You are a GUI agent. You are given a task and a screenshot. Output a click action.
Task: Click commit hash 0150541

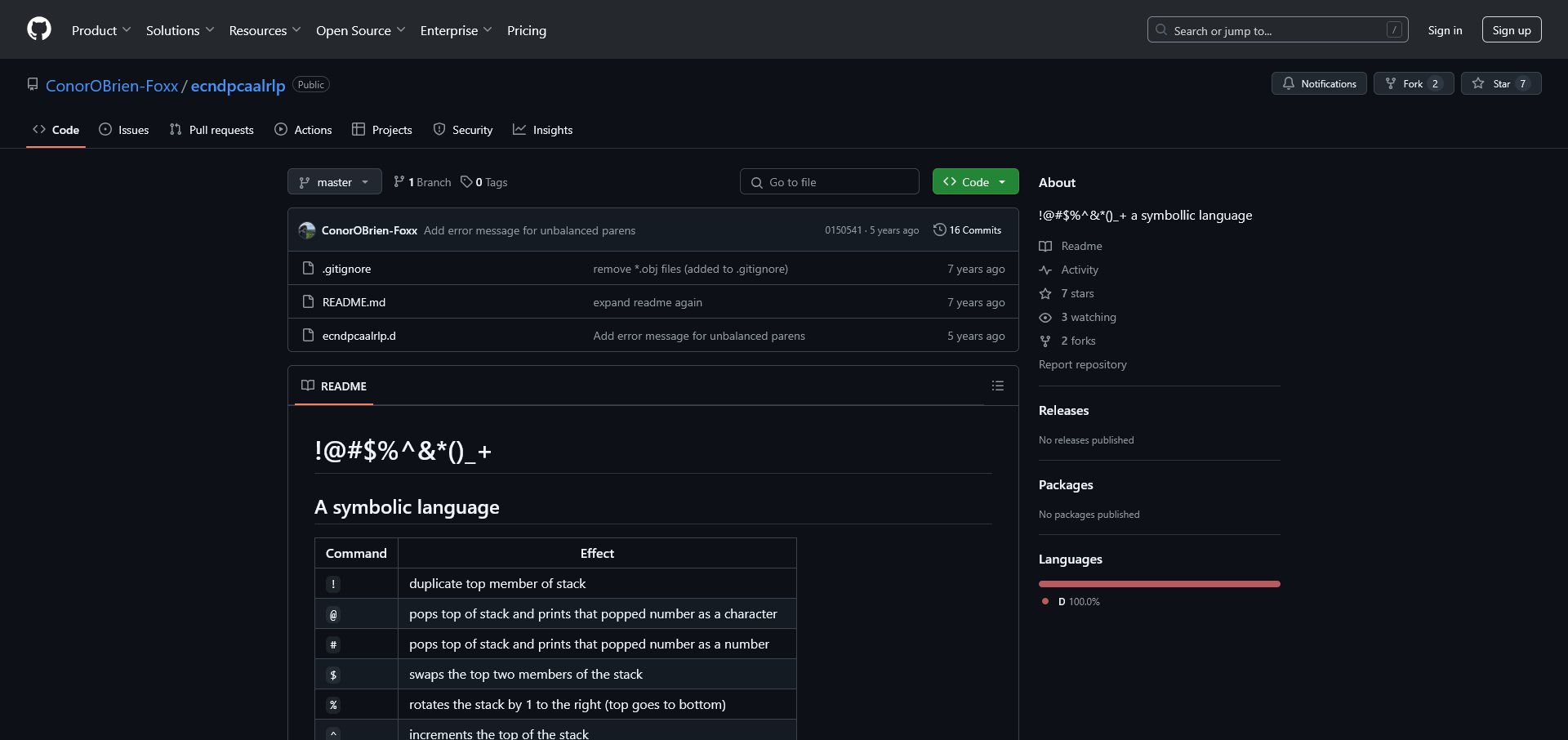[843, 230]
